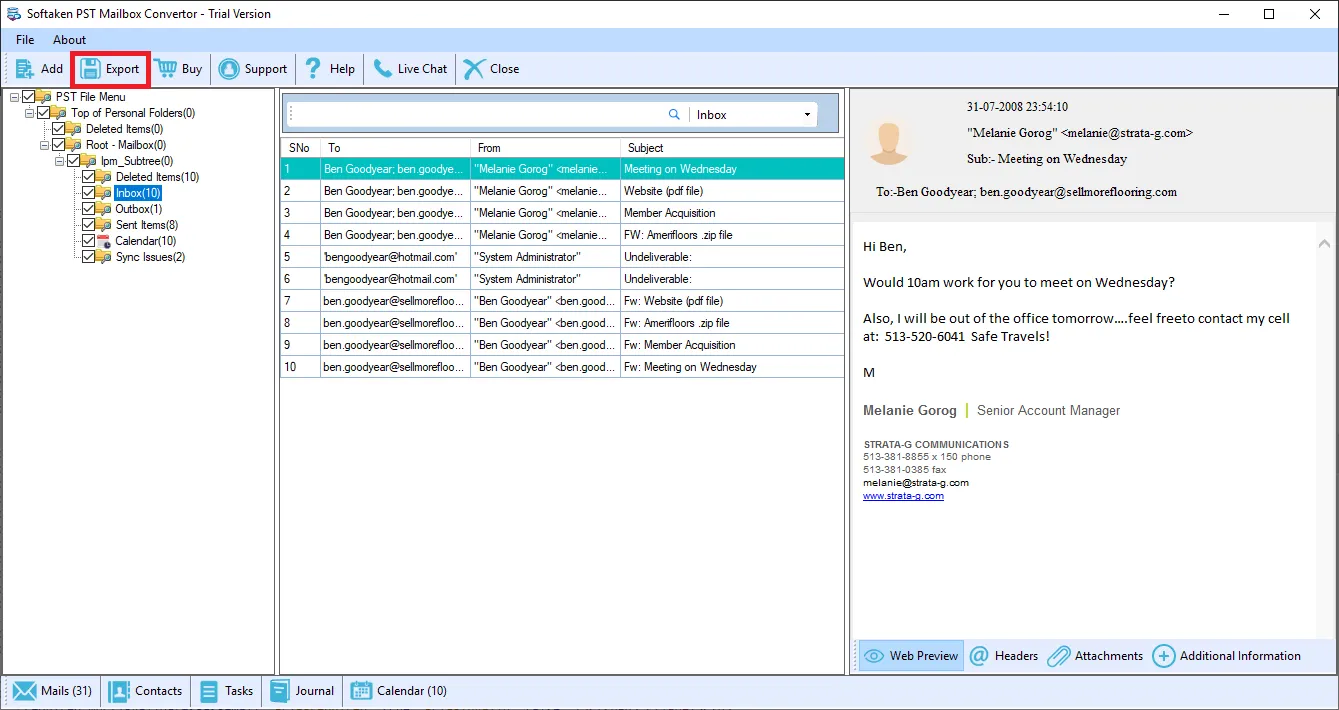Select row 10 Fw: Meeting on Wednesday
This screenshot has height=710, width=1339.
pyautogui.click(x=562, y=367)
